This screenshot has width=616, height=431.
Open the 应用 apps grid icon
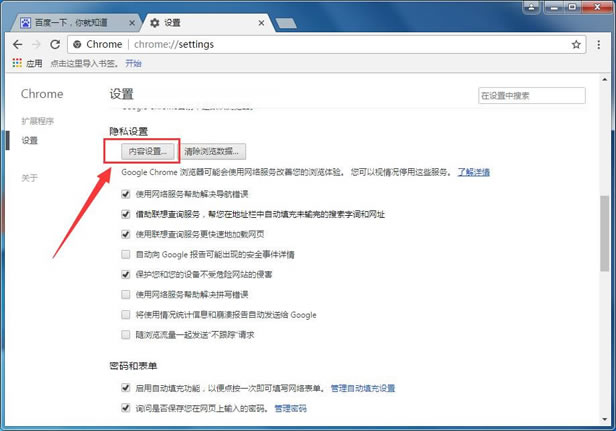click(x=17, y=62)
